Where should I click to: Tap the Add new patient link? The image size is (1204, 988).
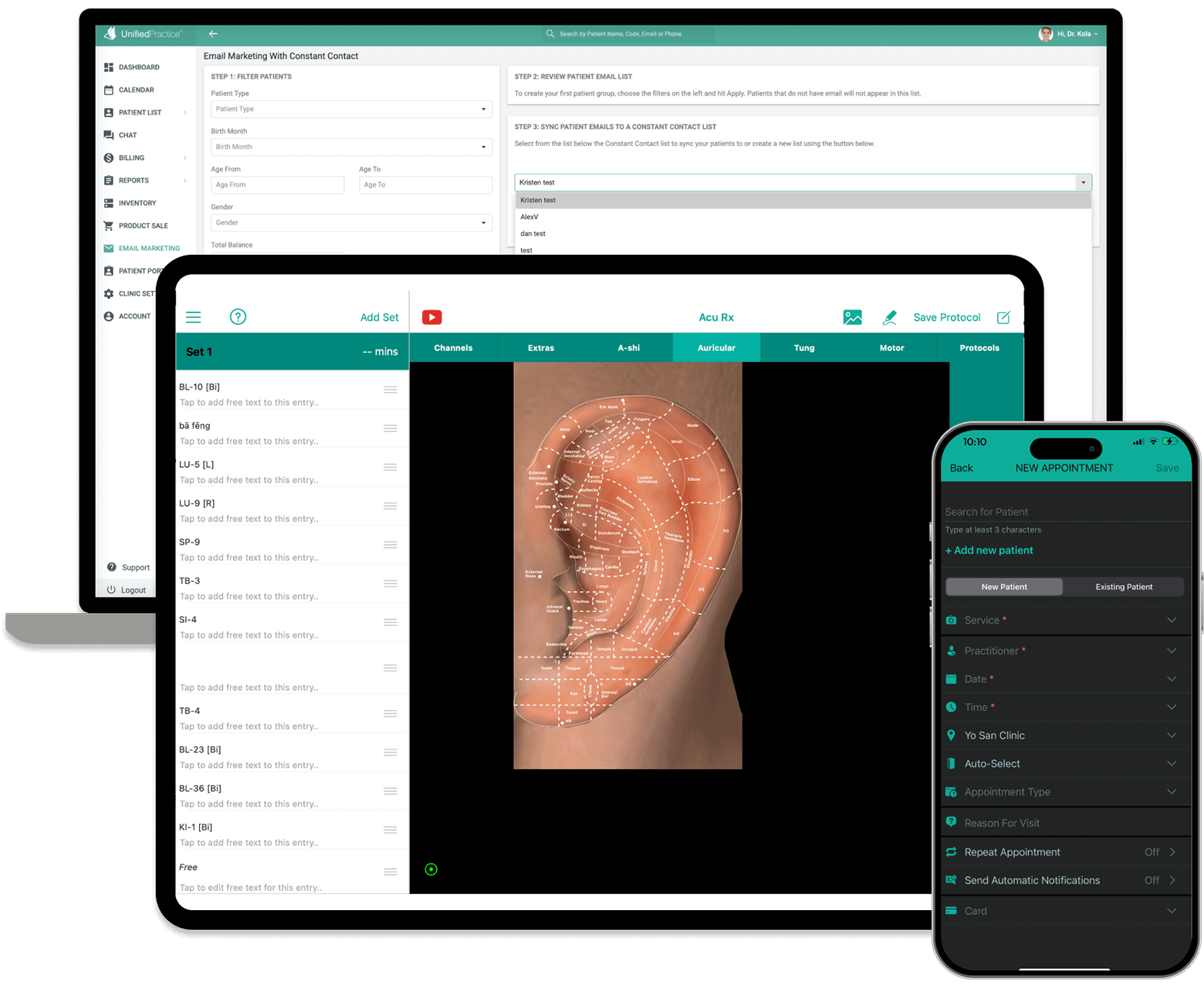click(x=989, y=550)
